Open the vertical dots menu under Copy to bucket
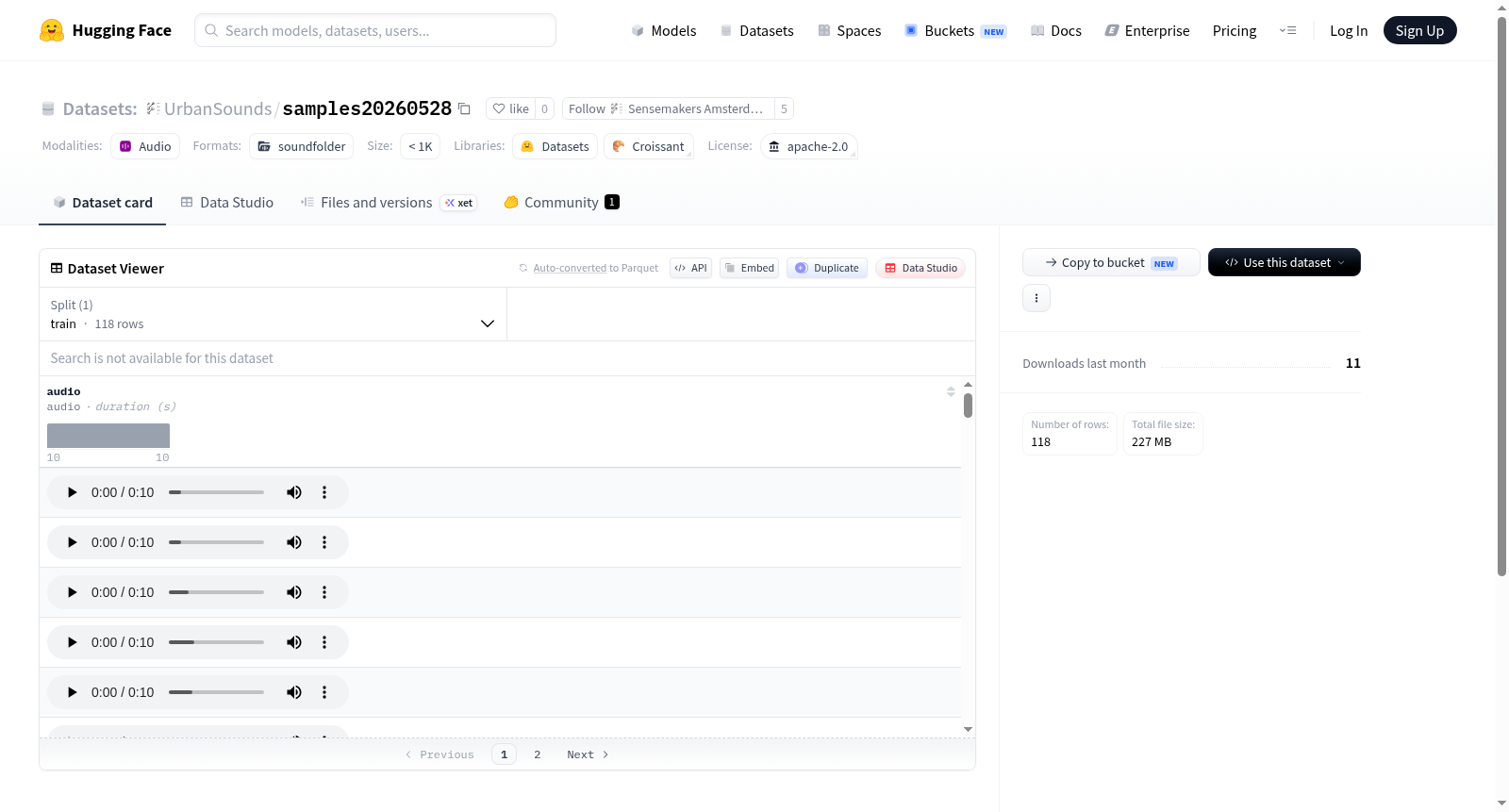Image resolution: width=1509 pixels, height=812 pixels. [1036, 298]
